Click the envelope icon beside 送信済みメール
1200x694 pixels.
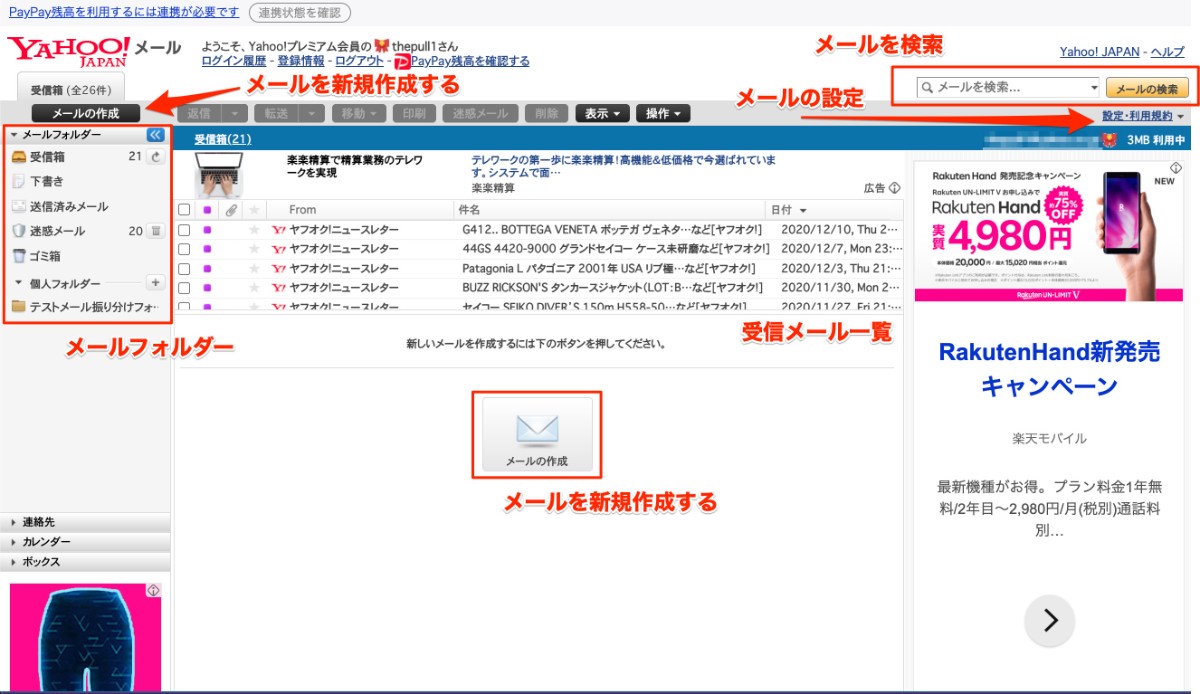18,207
